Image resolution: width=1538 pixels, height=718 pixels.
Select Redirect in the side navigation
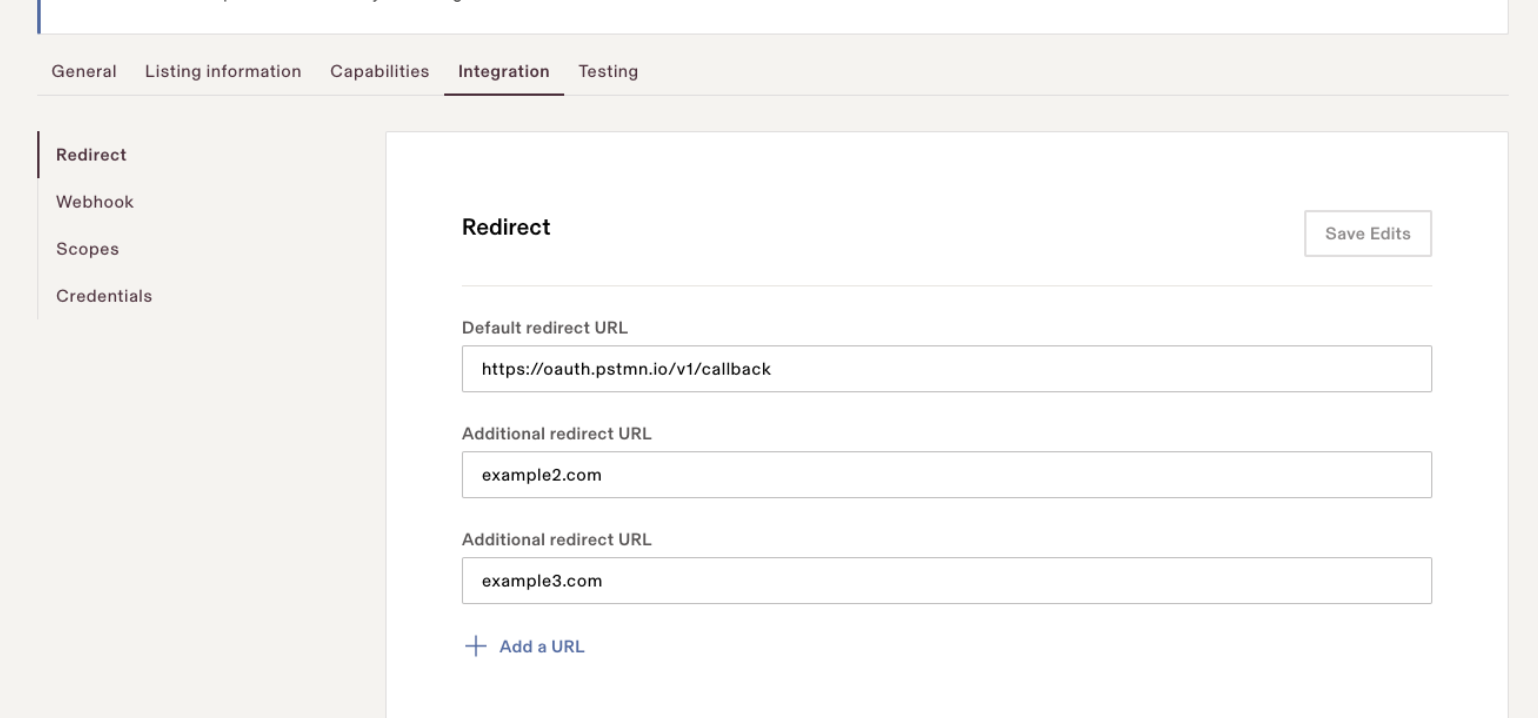point(91,155)
